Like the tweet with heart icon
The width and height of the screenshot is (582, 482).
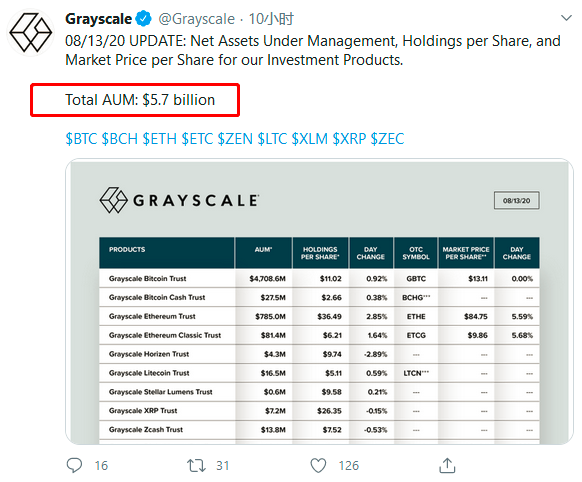(318, 465)
